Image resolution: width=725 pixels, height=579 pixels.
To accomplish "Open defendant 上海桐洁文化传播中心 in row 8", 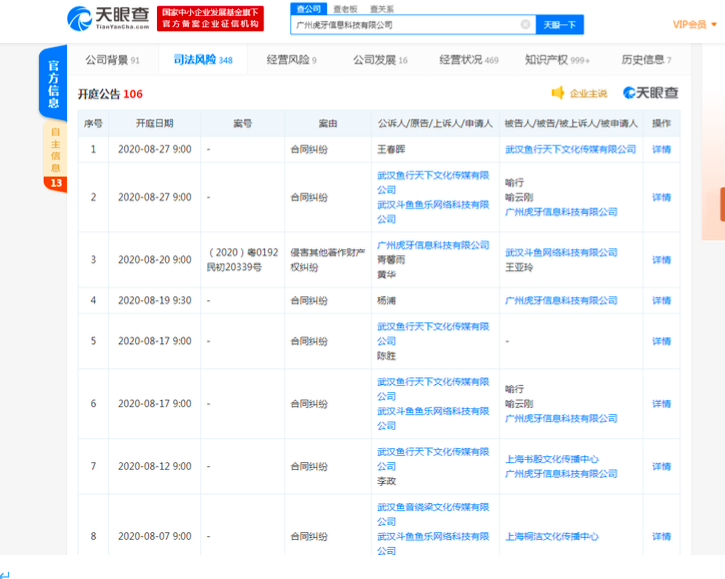I will (552, 536).
